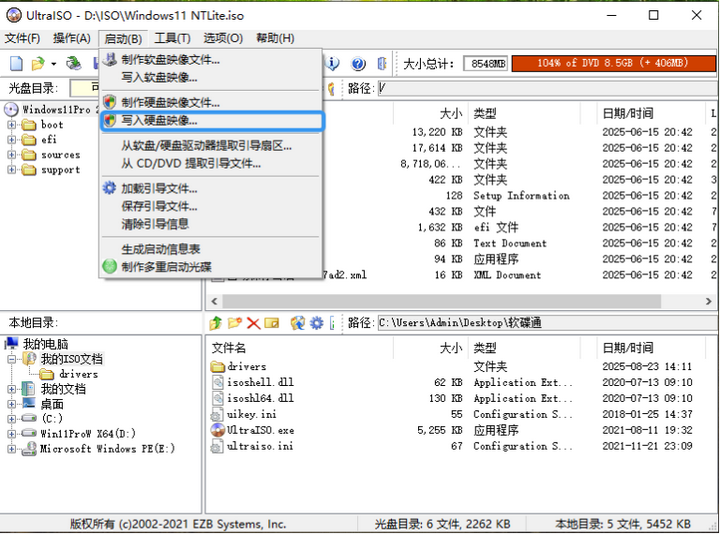Click the 8548MB total size field
Screen dimensions: 720x534
tap(485, 63)
